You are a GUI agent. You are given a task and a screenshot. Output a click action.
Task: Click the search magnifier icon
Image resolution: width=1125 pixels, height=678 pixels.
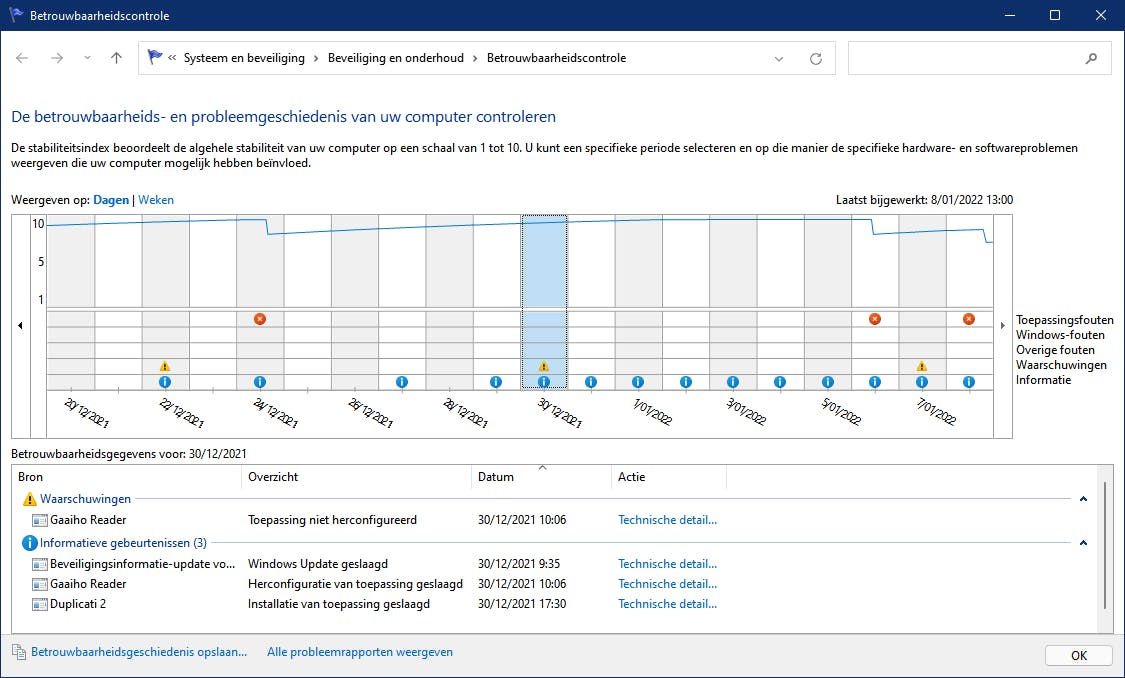(1091, 59)
